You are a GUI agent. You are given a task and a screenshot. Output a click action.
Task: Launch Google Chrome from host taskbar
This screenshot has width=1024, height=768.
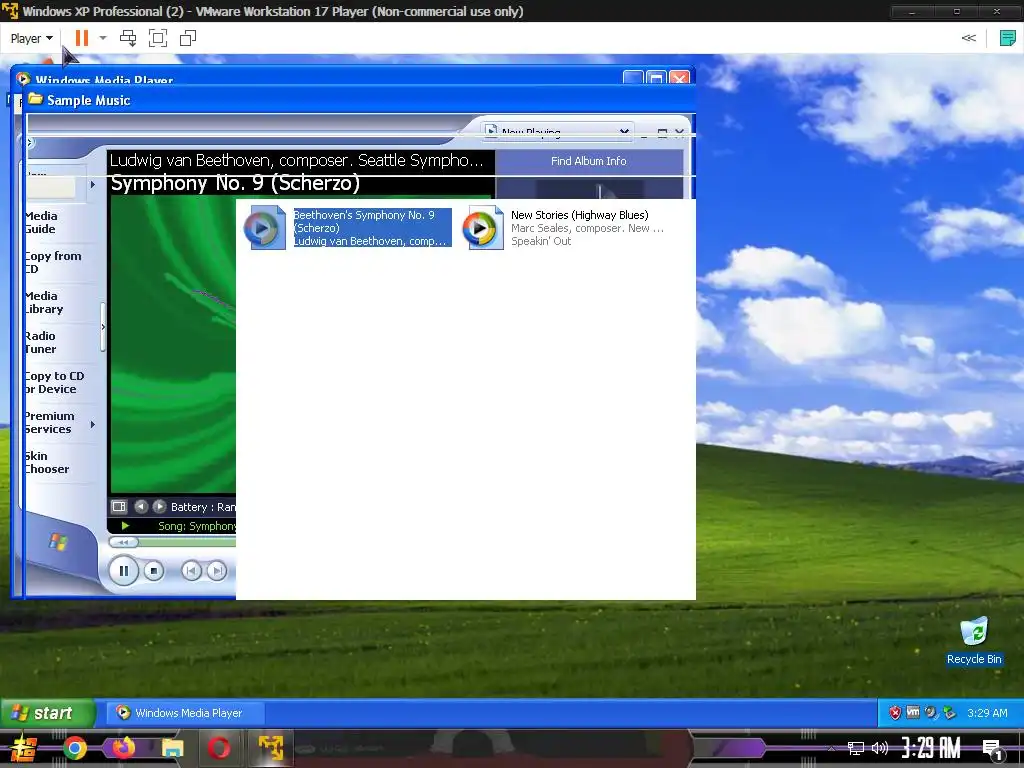(x=75, y=748)
